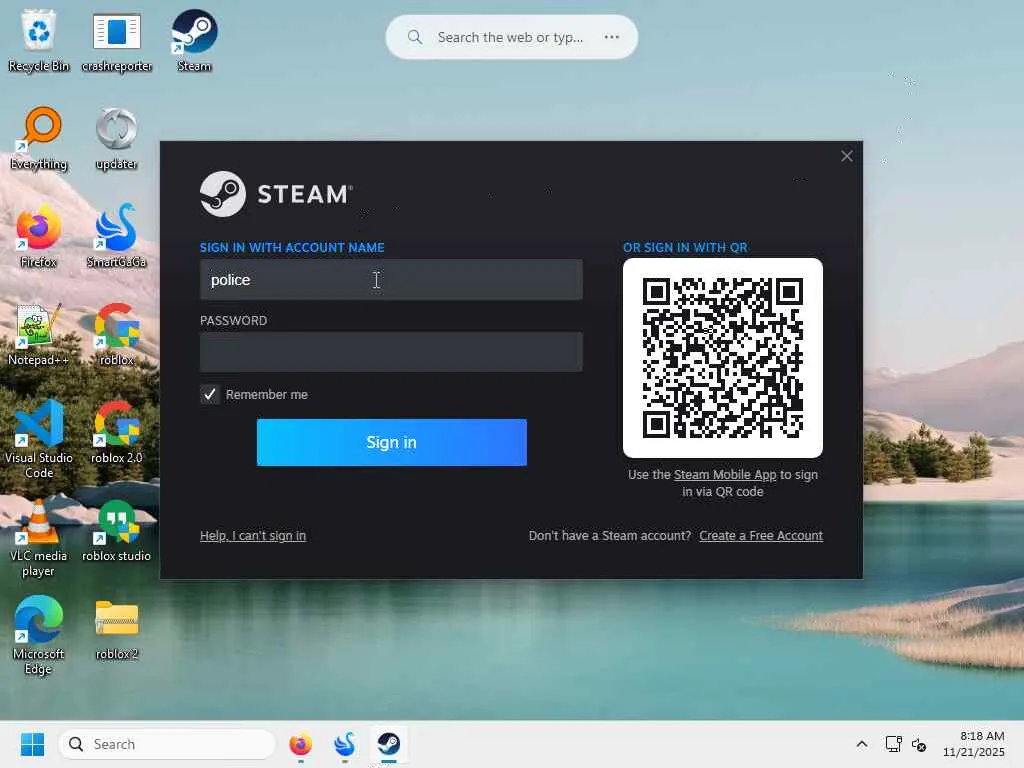Viewport: 1024px width, 768px height.
Task: Select the Microsoft Edge desktop icon
Action: [39, 635]
